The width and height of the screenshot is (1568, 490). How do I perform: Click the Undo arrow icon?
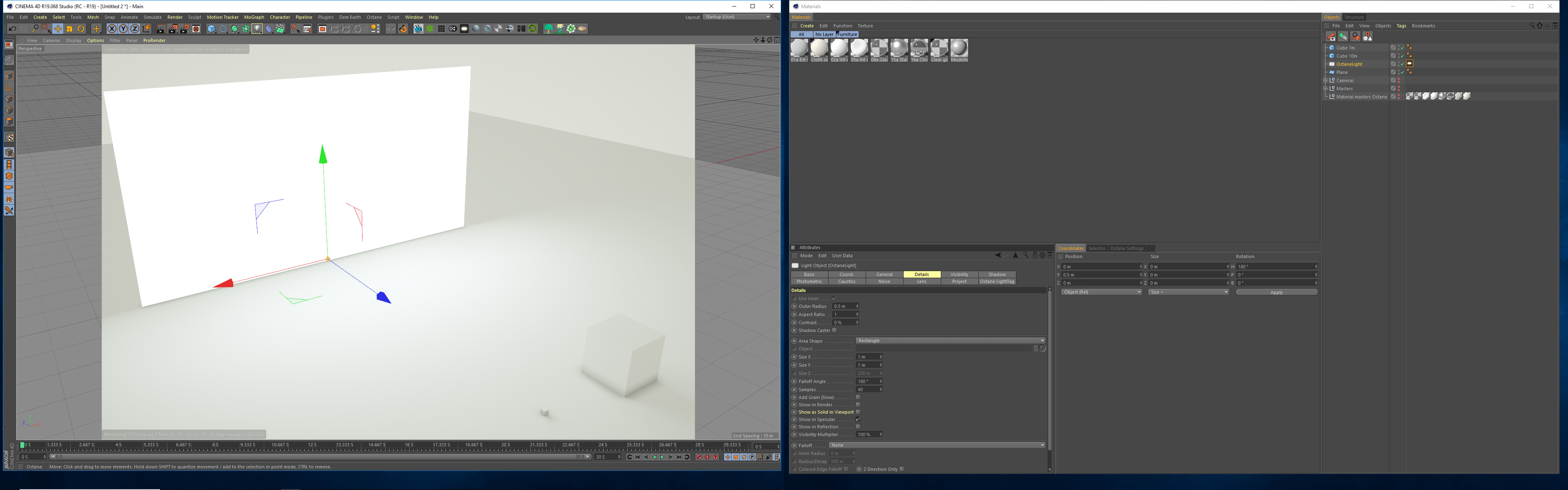pos(12,29)
